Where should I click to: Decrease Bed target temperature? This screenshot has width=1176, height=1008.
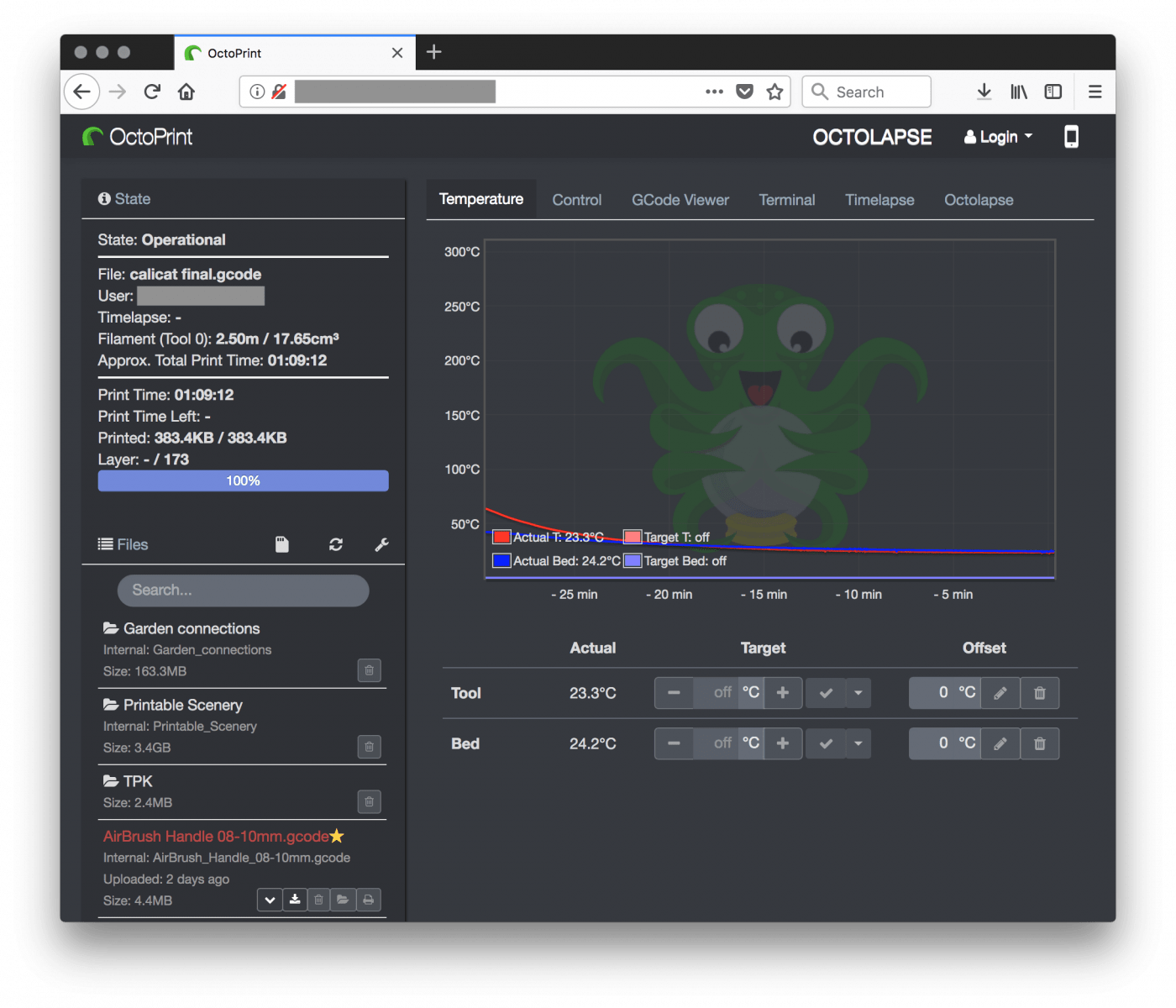(x=674, y=743)
